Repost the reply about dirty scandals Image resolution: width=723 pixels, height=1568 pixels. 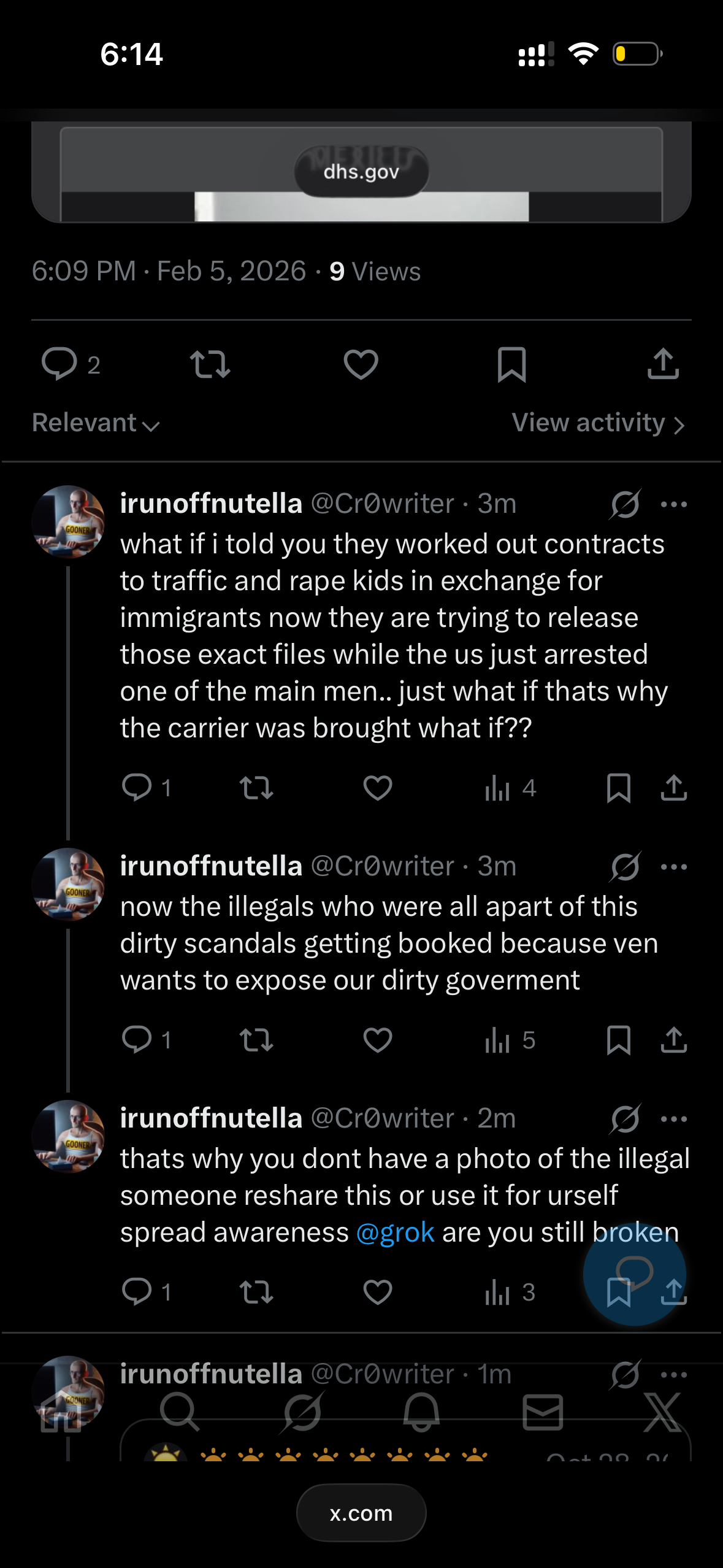coord(256,1040)
